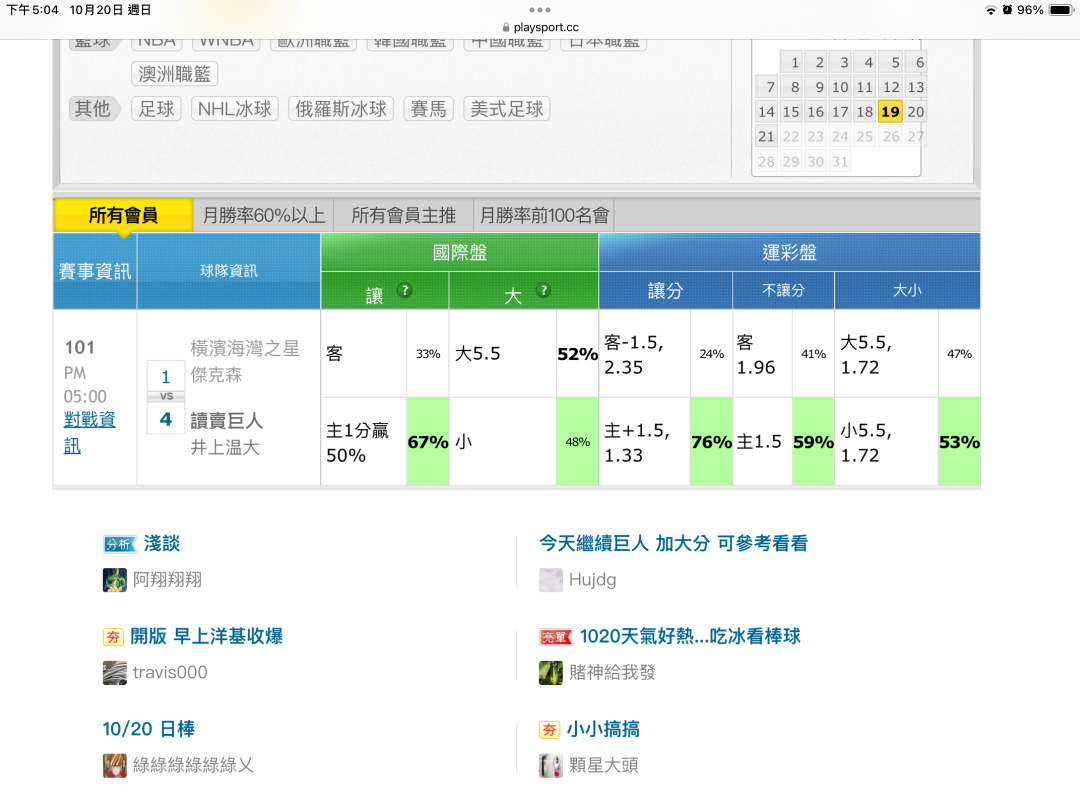
Task: Click the 其他 category label
Action: point(92,109)
